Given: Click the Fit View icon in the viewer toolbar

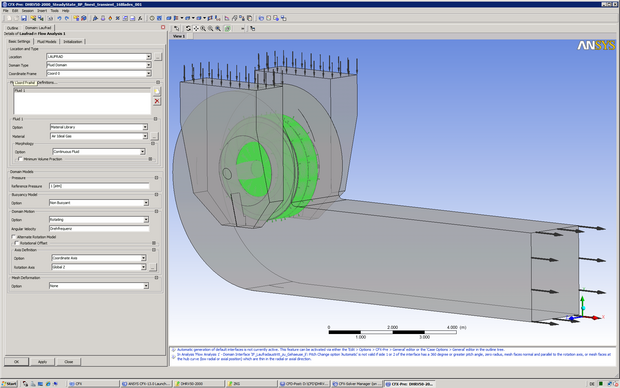Looking at the screenshot, I should [x=218, y=28].
